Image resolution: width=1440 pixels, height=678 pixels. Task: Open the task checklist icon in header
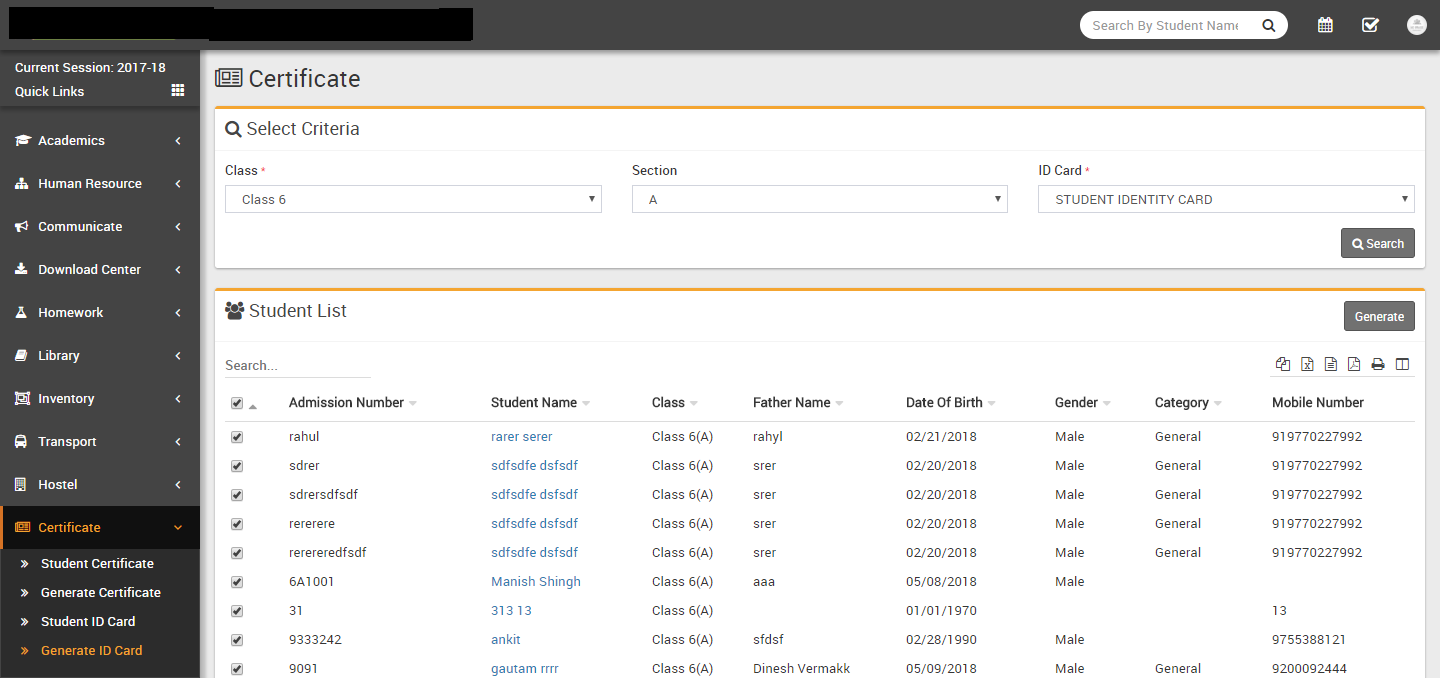click(1370, 25)
